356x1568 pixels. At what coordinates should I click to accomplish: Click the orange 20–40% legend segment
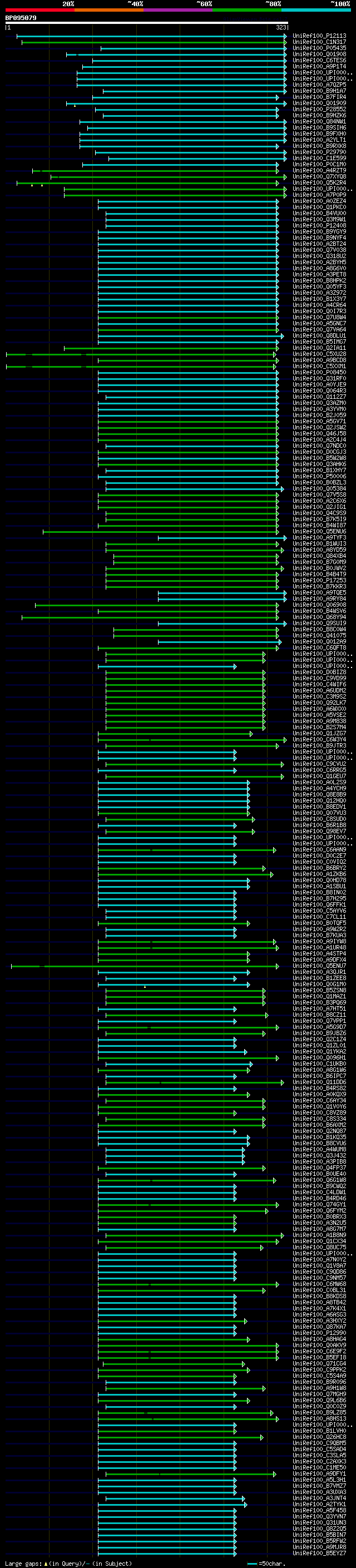[x=109, y=11]
